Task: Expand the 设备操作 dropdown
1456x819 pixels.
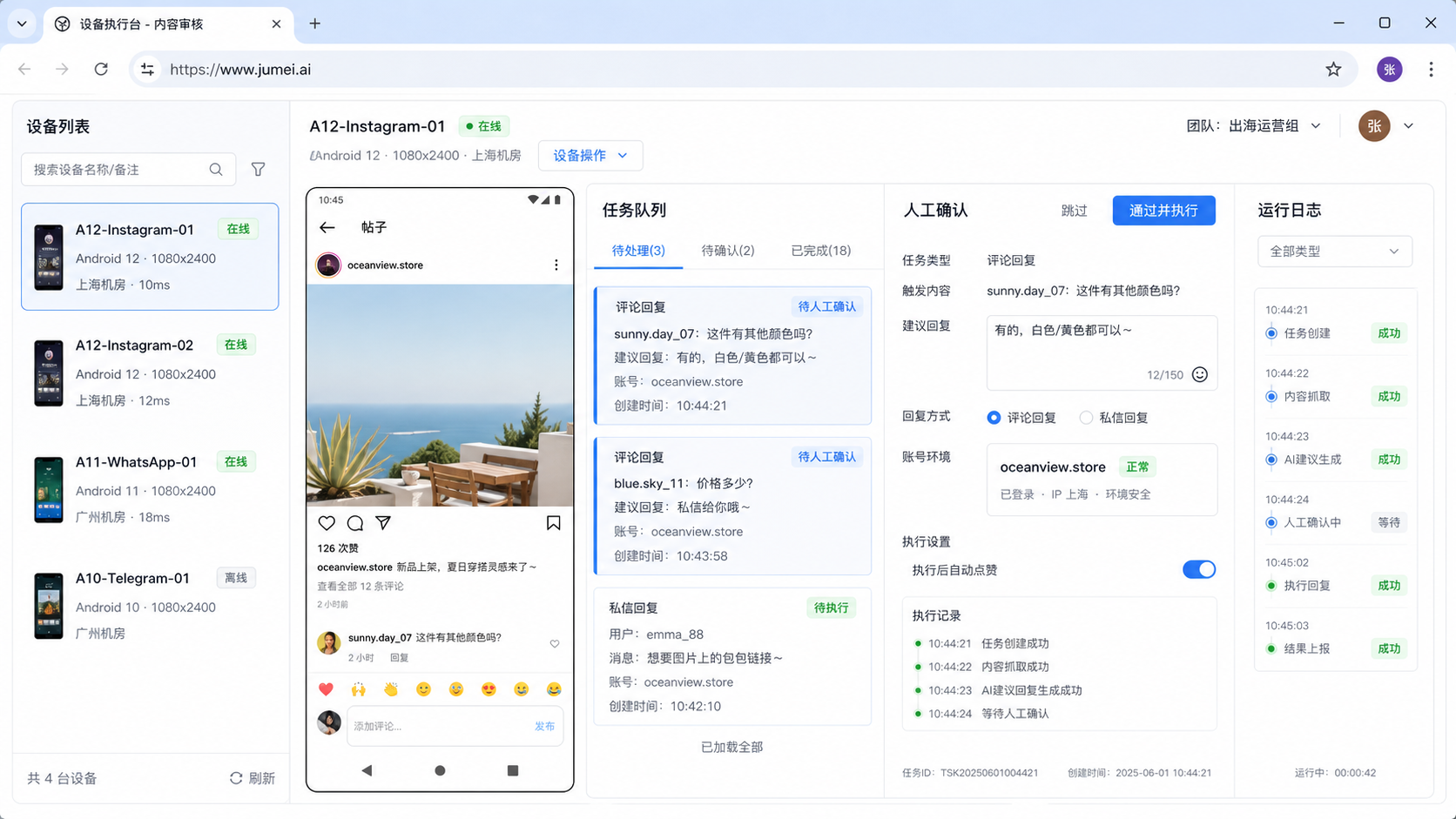Action: (x=590, y=156)
